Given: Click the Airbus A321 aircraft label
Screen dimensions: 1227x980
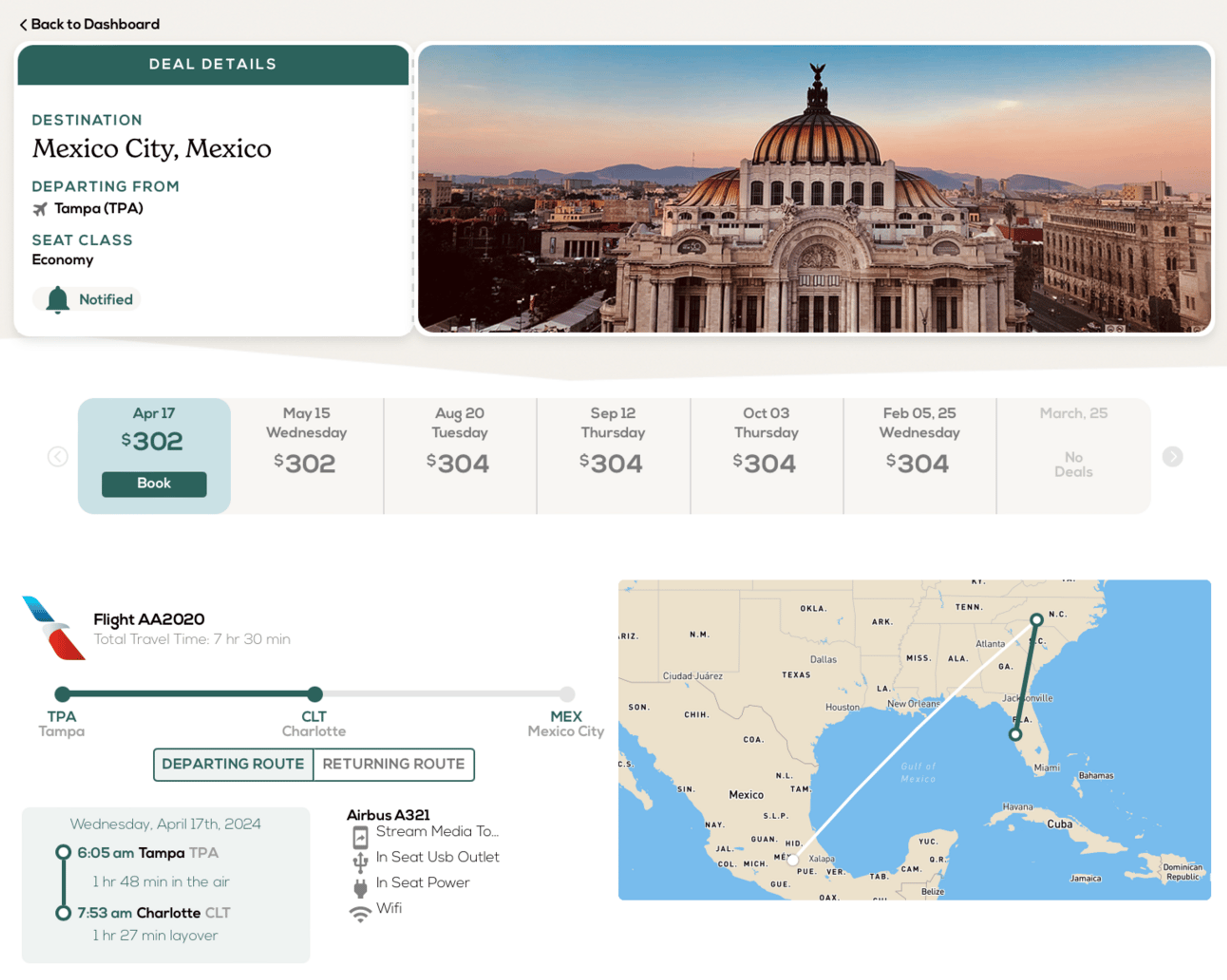Looking at the screenshot, I should 389,815.
